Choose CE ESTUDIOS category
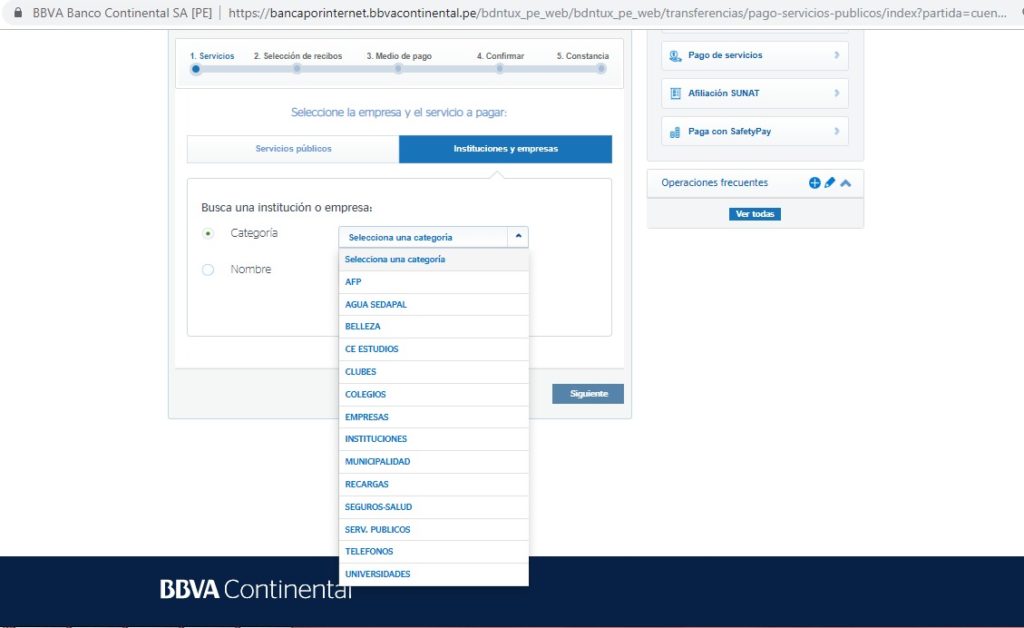This screenshot has height=628, width=1024. click(x=434, y=349)
